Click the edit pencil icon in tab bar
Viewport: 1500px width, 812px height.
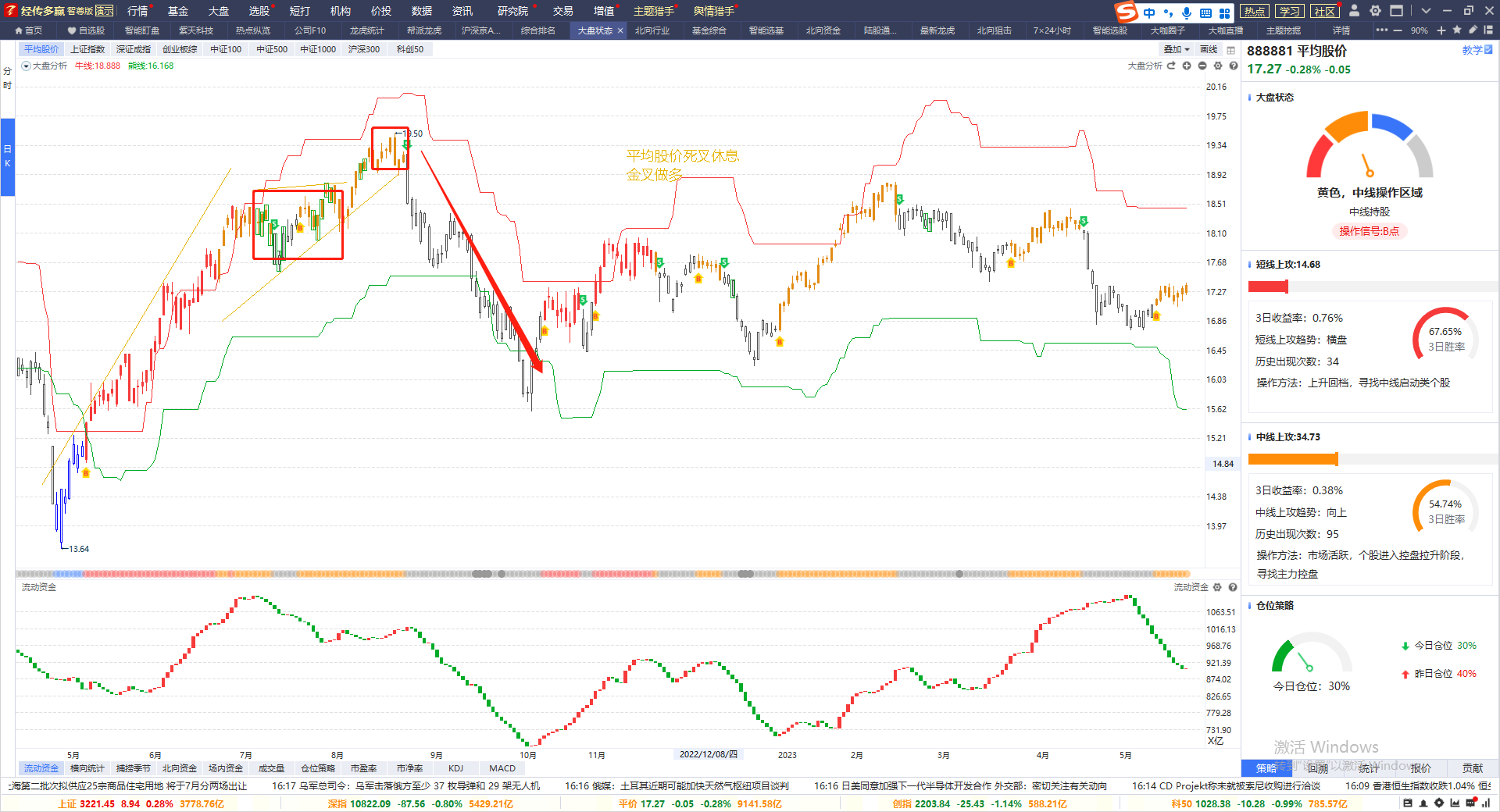pos(1473,30)
